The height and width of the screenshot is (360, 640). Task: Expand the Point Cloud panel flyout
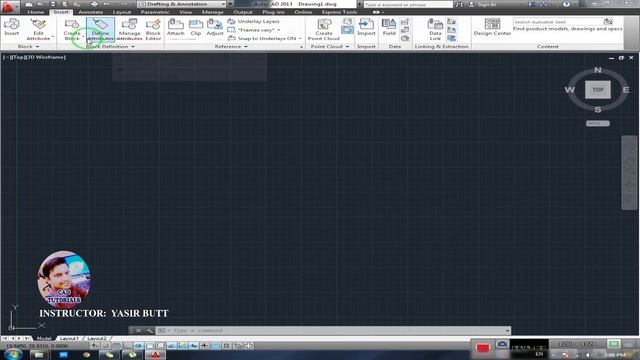[x=347, y=47]
